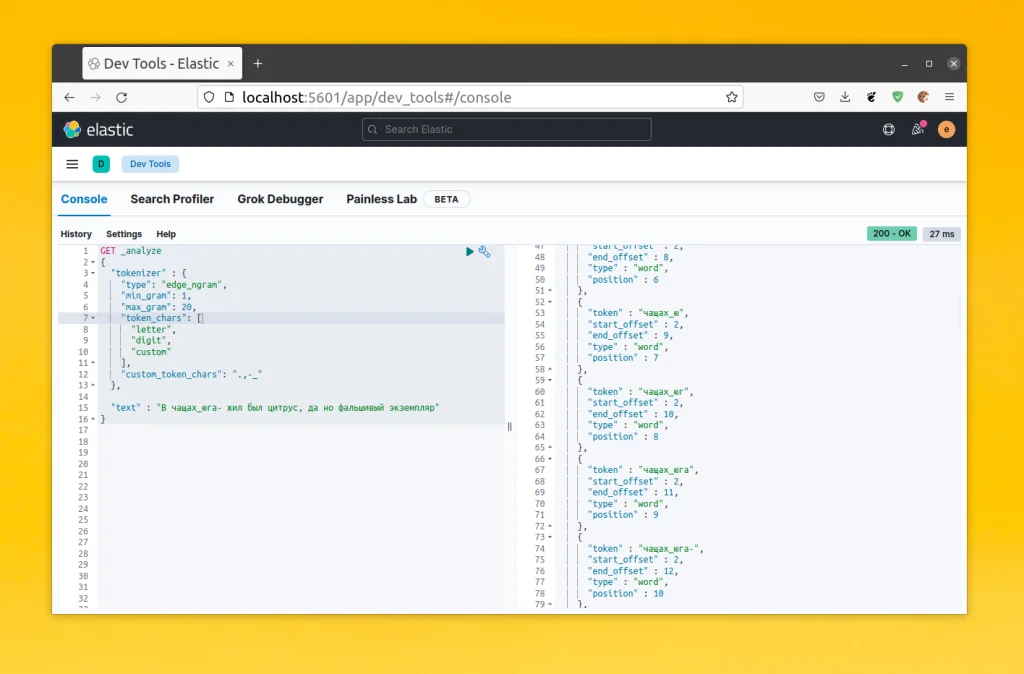This screenshot has height=674, width=1024.
Task: Collapse the token_chars array on line 7
Action: coord(95,317)
